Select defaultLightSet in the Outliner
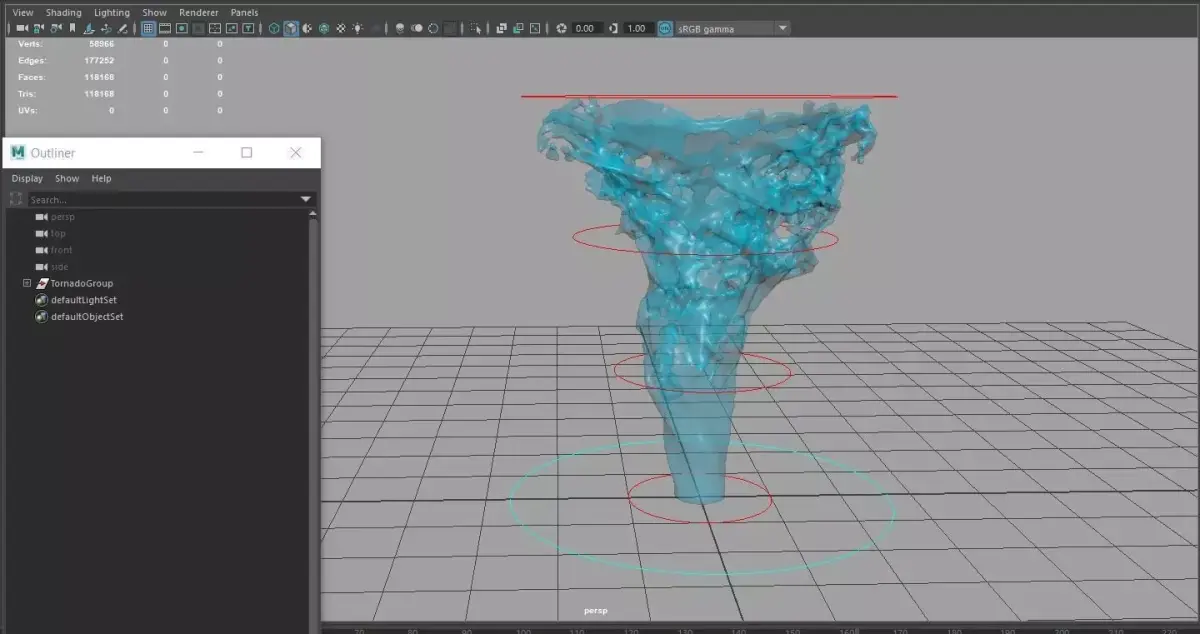Image resolution: width=1200 pixels, height=634 pixels. pyautogui.click(x=84, y=300)
